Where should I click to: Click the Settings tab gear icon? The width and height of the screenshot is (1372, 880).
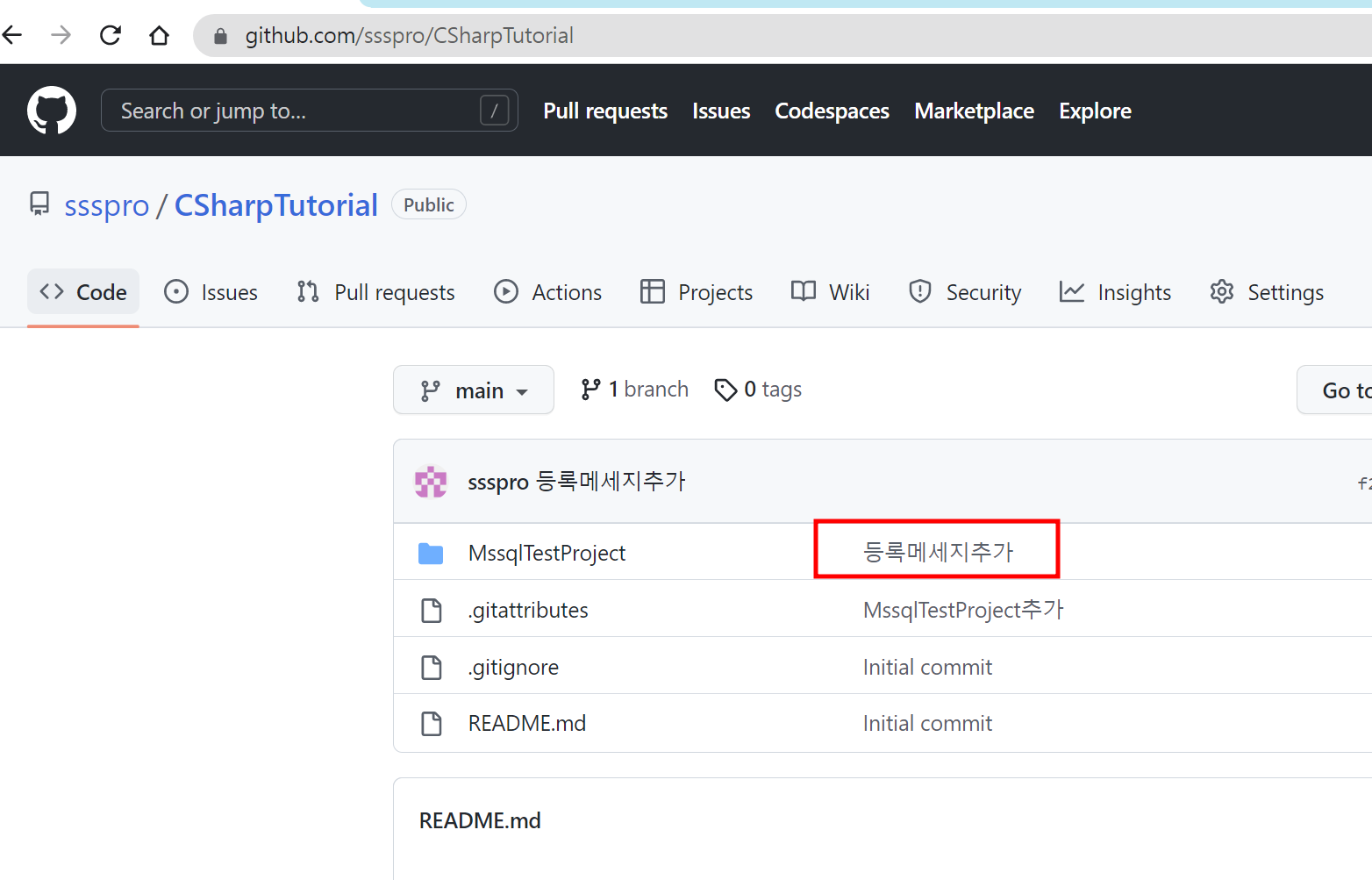(1222, 291)
